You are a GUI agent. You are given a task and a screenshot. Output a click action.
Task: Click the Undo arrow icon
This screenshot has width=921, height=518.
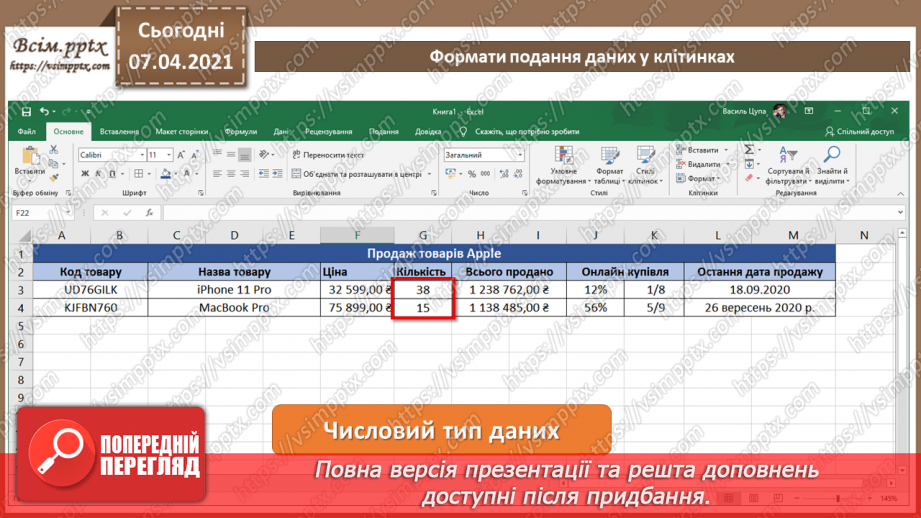[45, 111]
